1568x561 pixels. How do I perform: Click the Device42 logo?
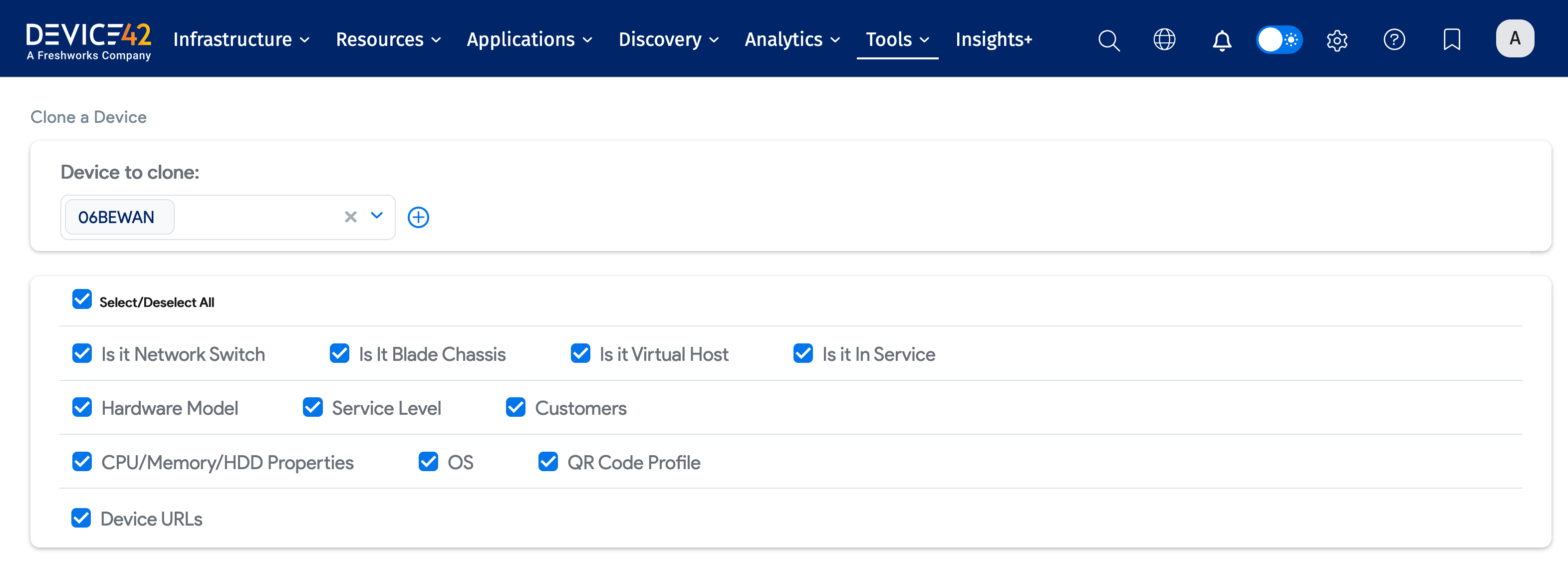click(89, 41)
